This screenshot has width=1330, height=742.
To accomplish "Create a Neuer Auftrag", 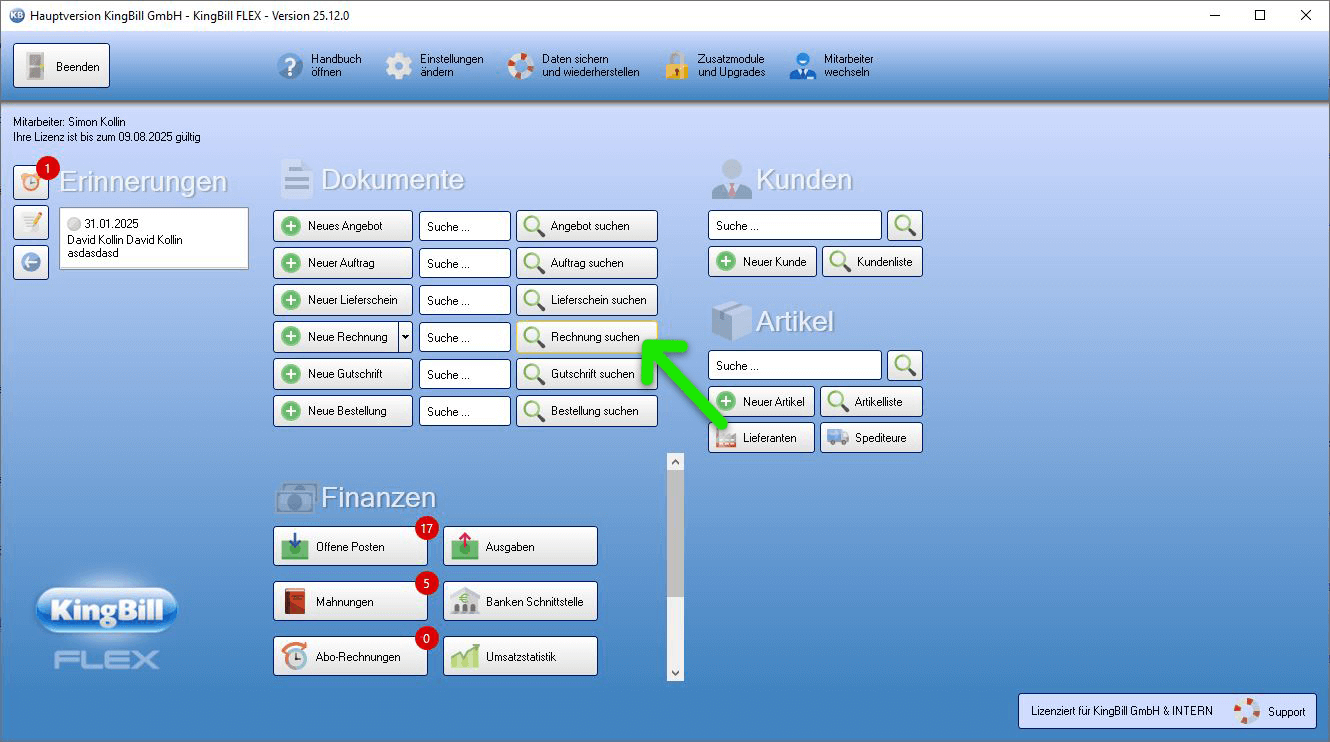I will click(343, 263).
